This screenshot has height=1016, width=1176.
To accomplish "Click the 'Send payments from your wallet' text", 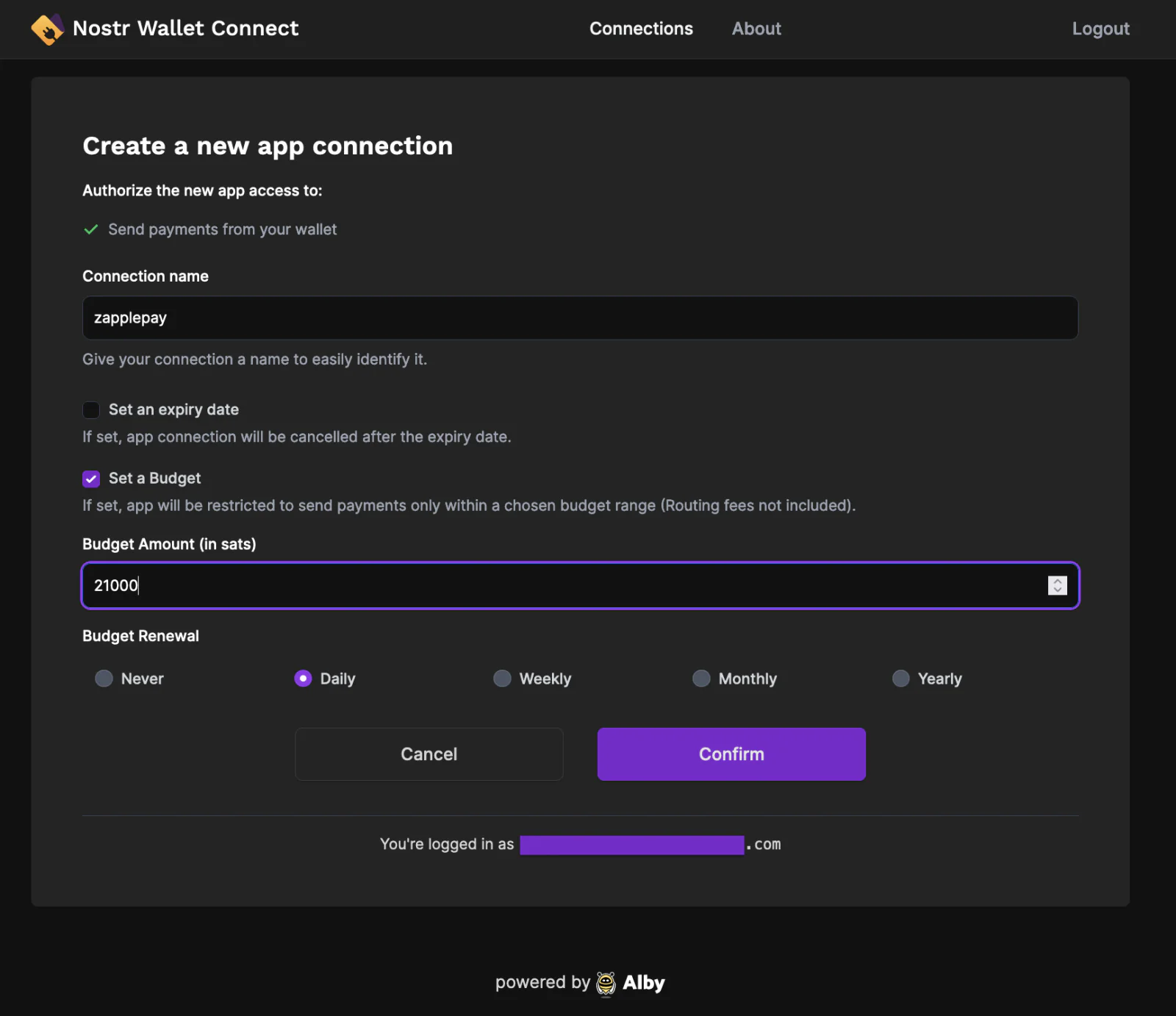I will tap(223, 229).
